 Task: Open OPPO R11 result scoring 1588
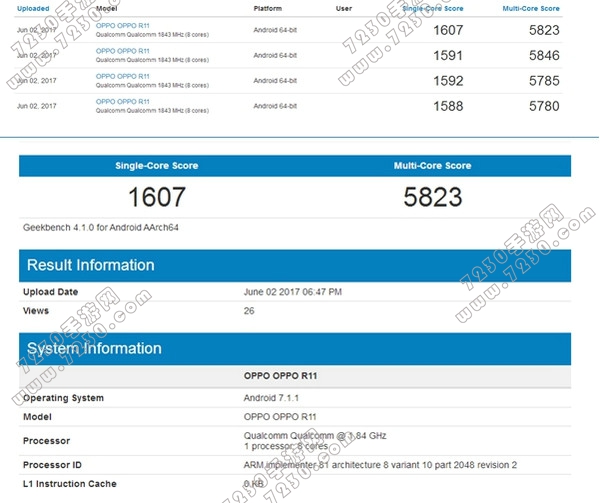click(x=122, y=101)
